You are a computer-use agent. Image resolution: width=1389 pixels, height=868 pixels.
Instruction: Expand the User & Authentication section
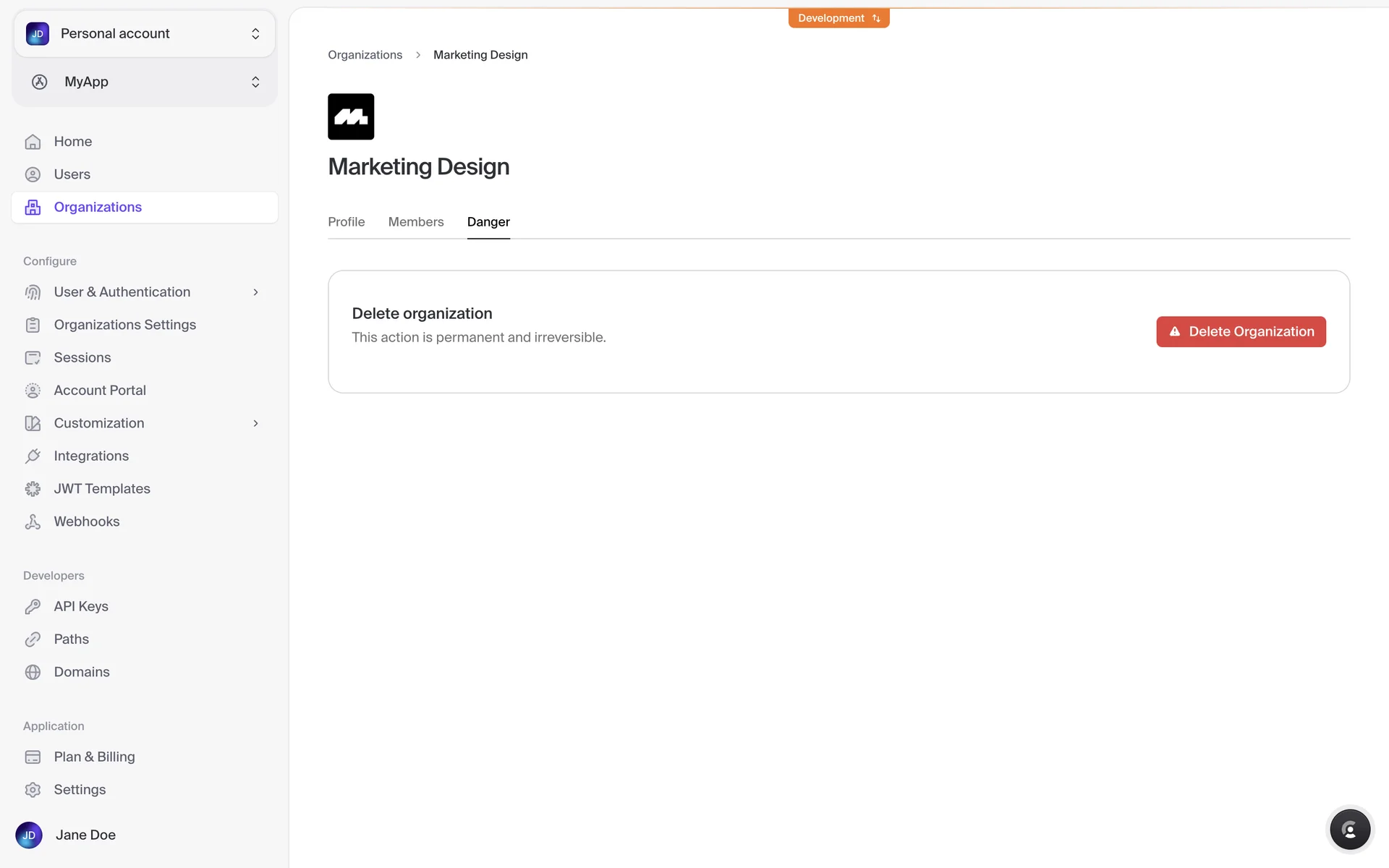coord(255,292)
